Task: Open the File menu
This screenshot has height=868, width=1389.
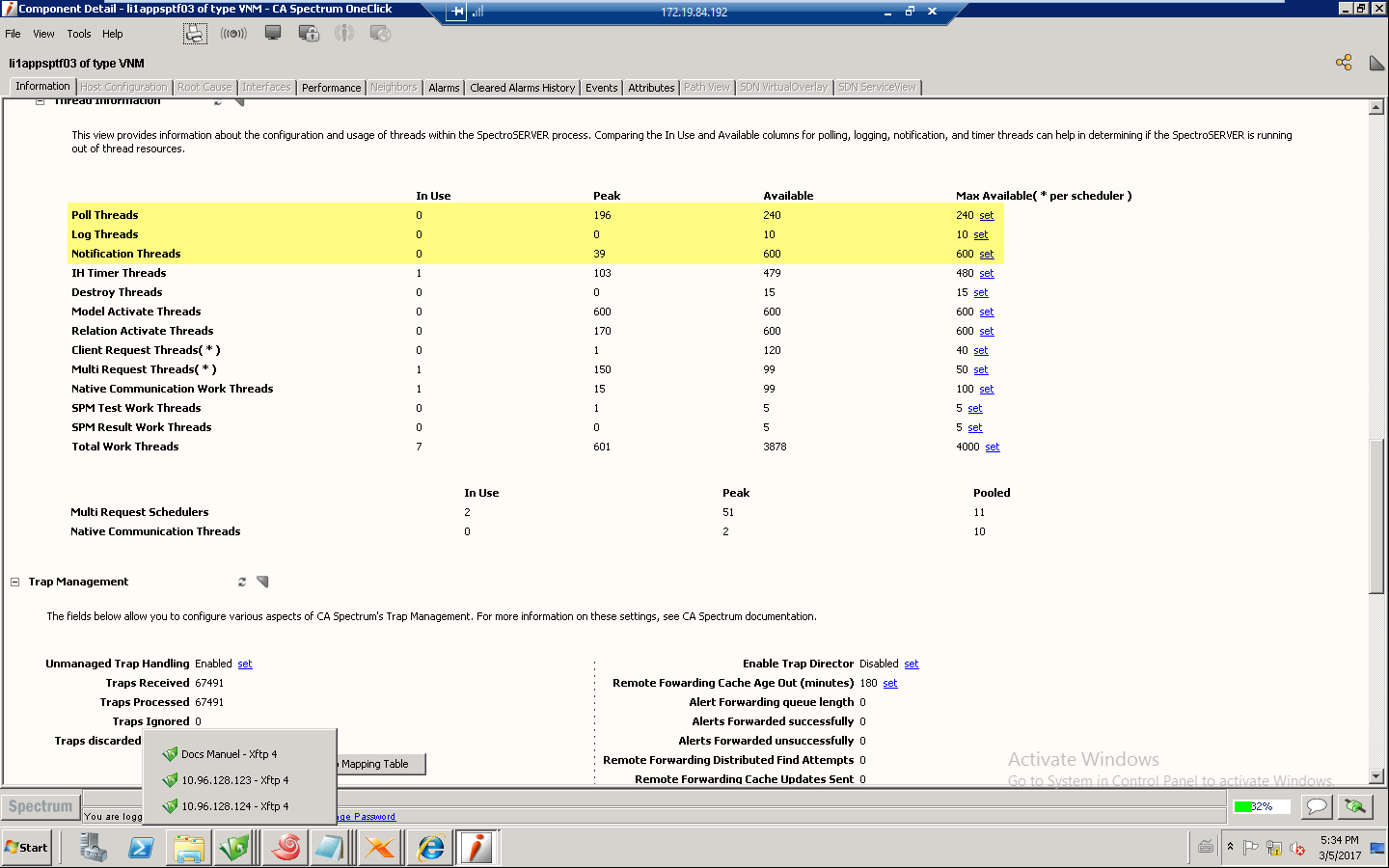Action: [x=13, y=34]
